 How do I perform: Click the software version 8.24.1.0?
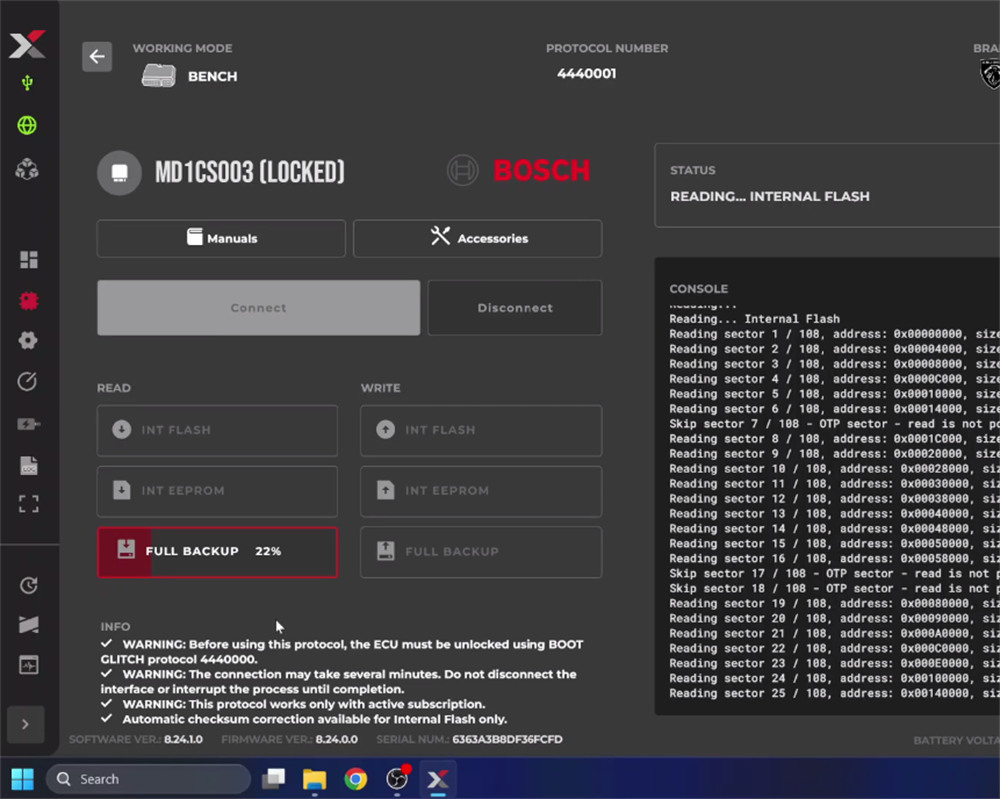coord(183,740)
